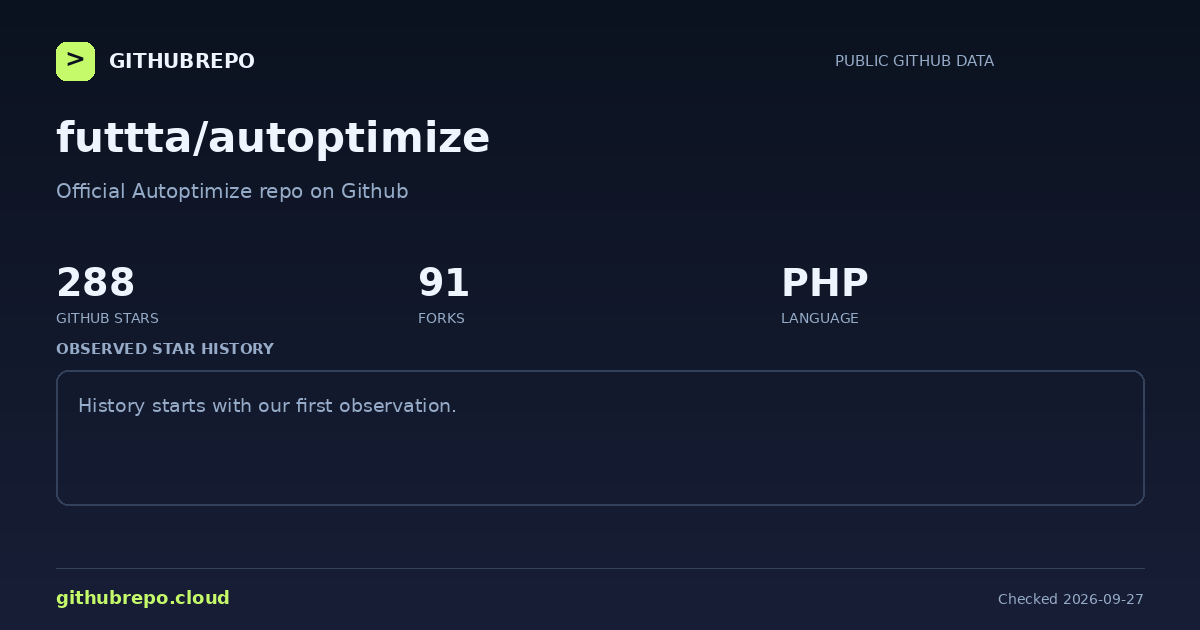Open the githubrepo.cloud link

143,598
